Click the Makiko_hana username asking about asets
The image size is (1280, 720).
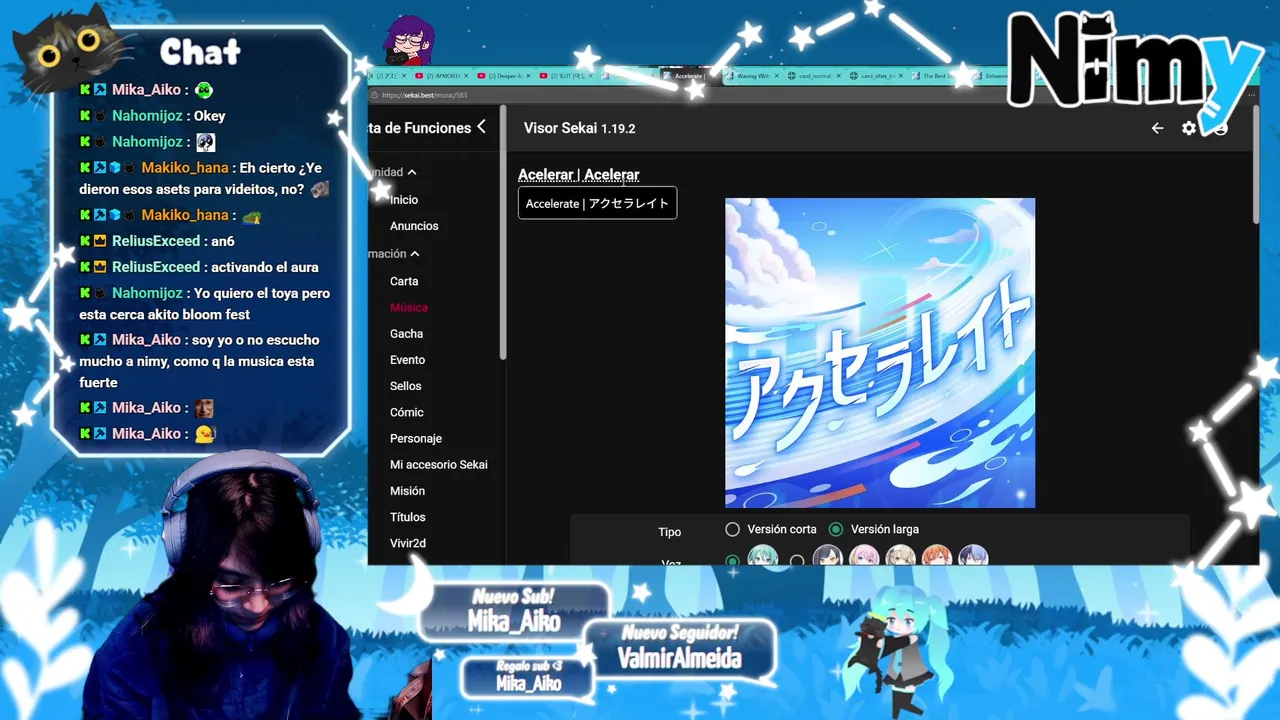tap(185, 168)
